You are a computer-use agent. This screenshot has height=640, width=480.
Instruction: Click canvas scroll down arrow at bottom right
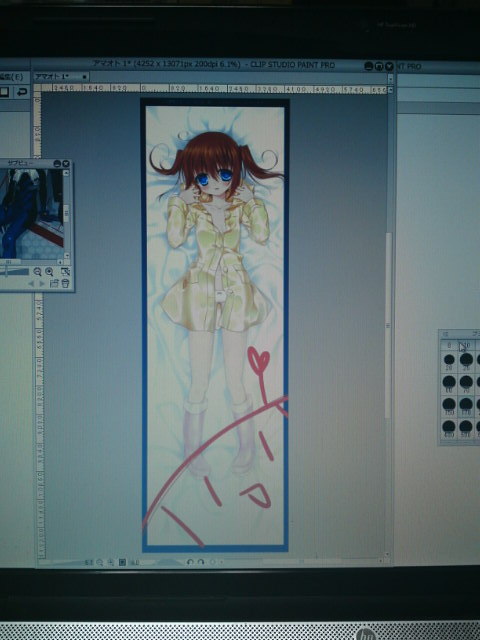[387, 554]
